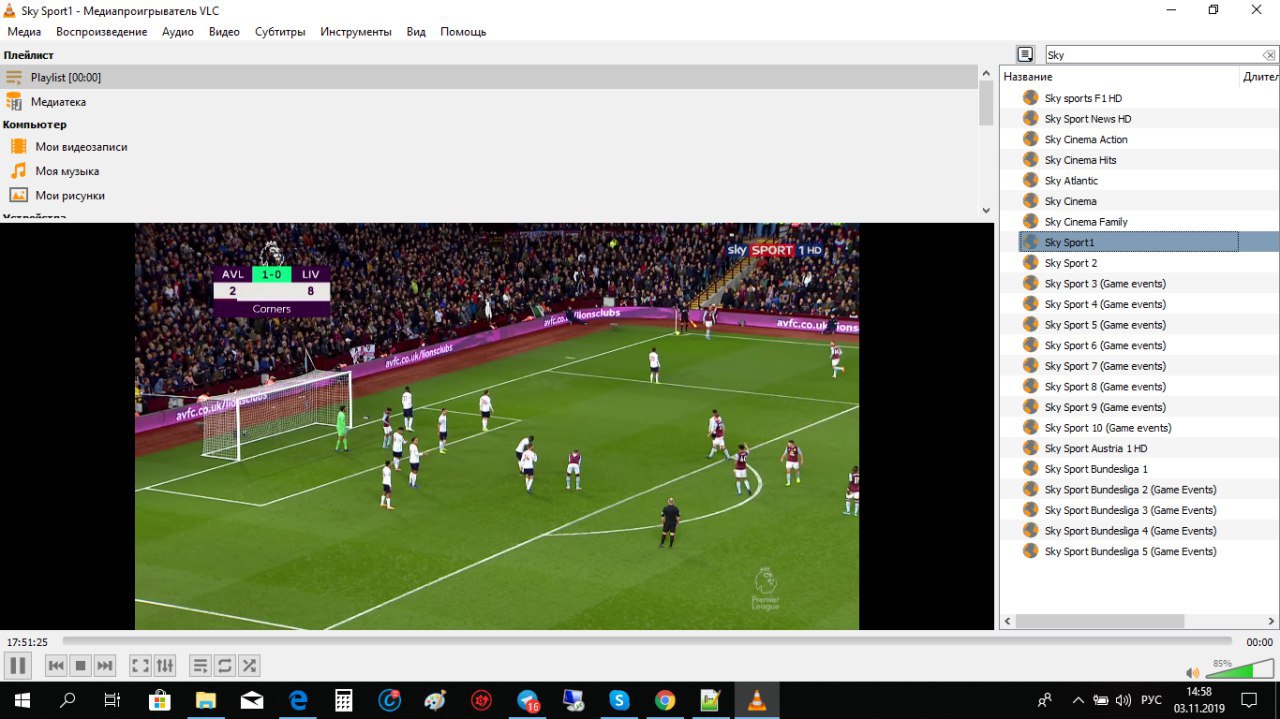Open the Аудио menu
Viewport: 1280px width, 719px height.
178,31
